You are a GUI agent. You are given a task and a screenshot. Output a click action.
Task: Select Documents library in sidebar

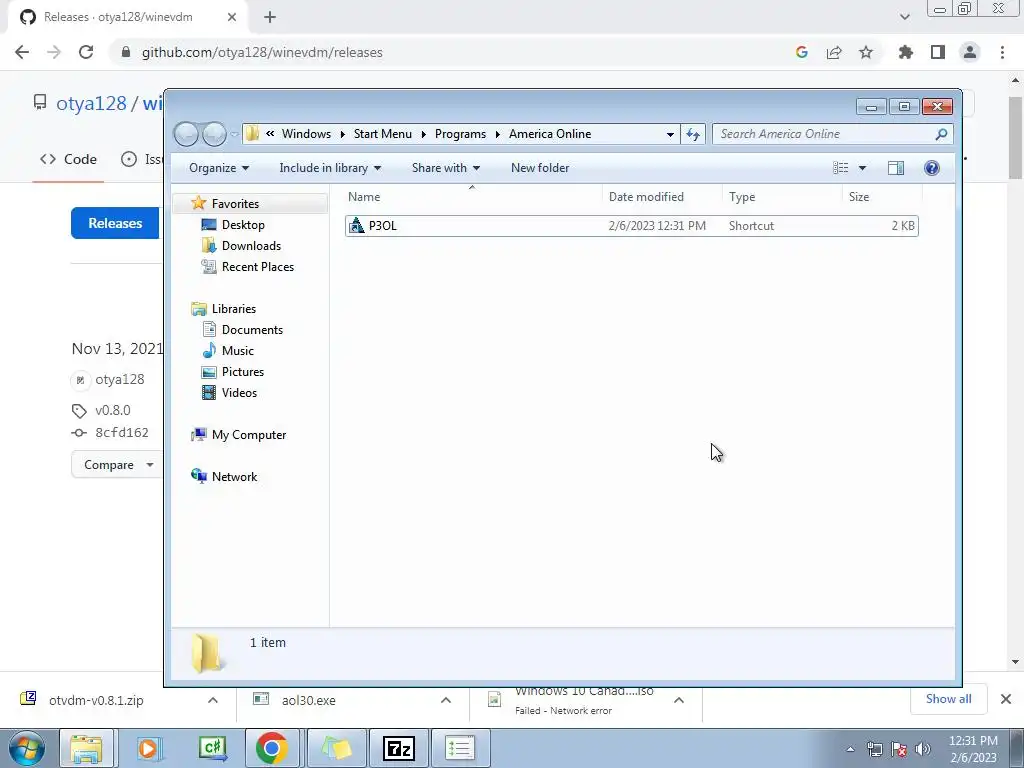(x=252, y=330)
